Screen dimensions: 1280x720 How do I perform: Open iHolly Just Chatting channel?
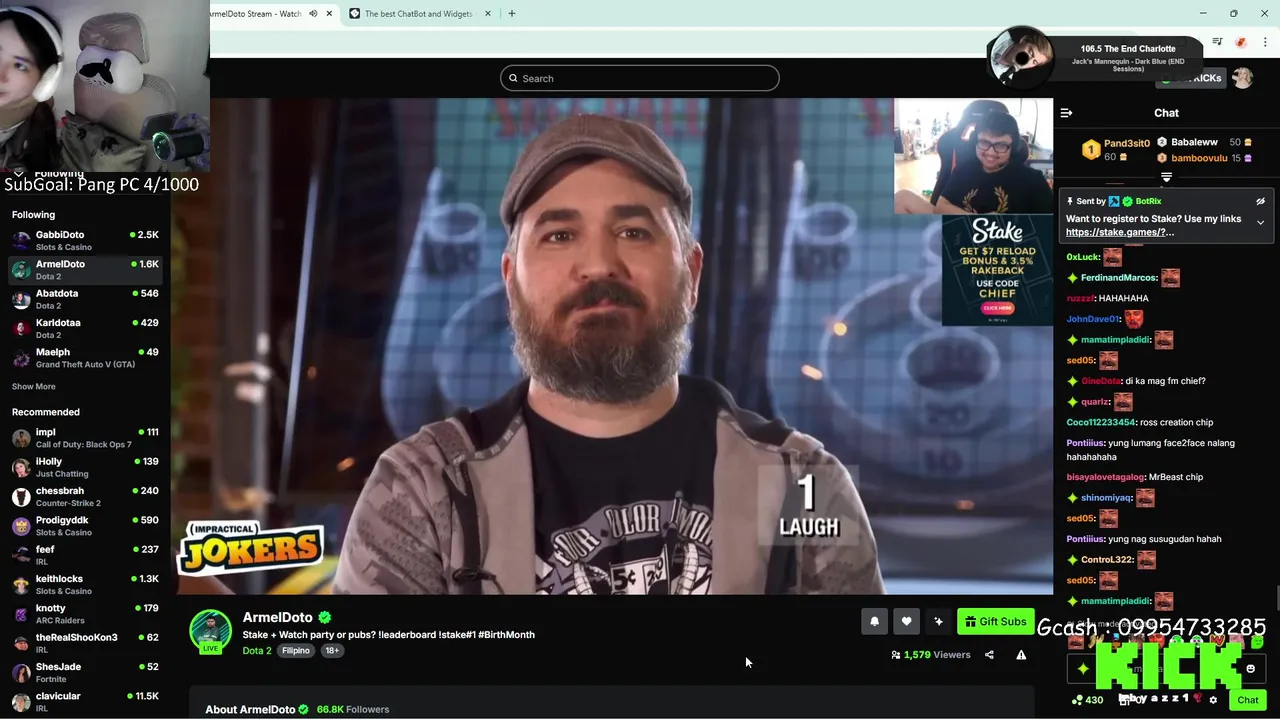point(85,467)
